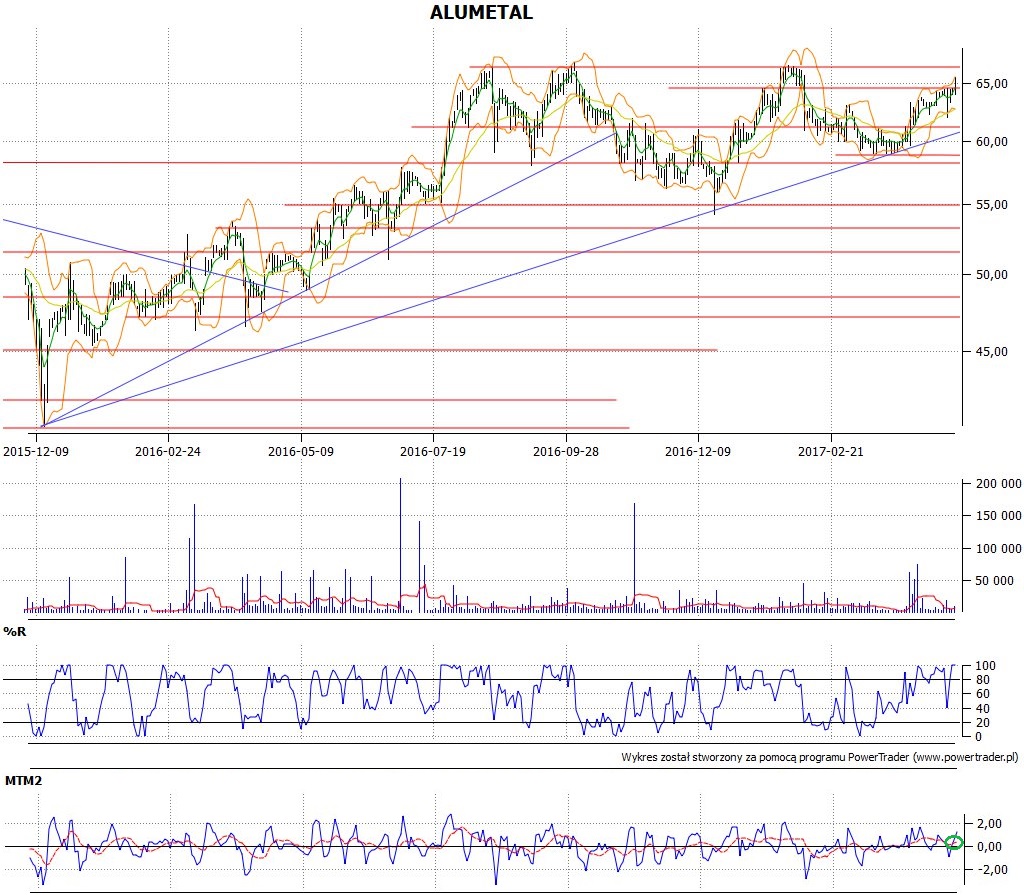Select the 50 000 volume axis label
Screen dimensions: 1024x895
pos(995,581)
